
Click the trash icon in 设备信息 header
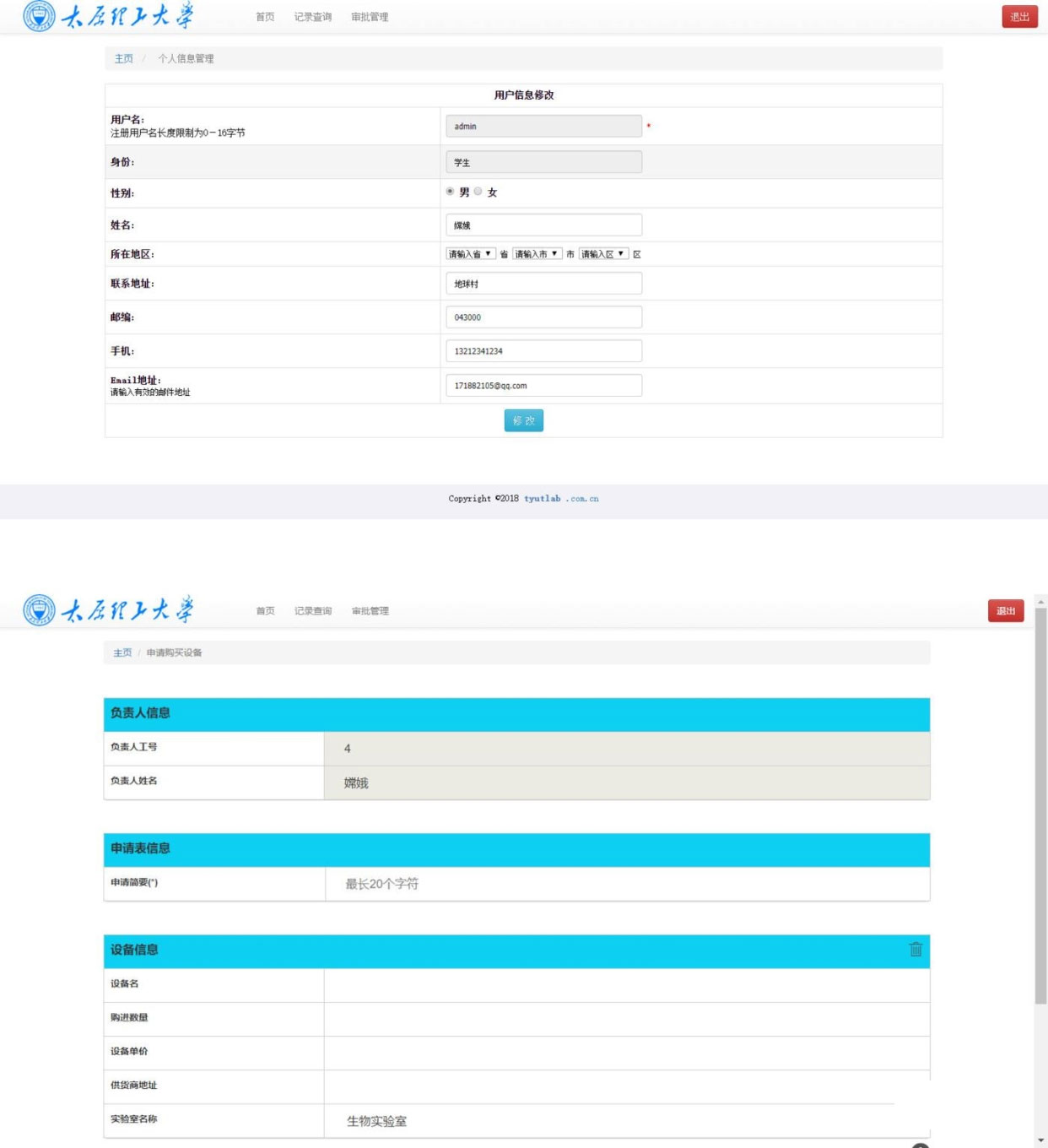click(x=916, y=950)
